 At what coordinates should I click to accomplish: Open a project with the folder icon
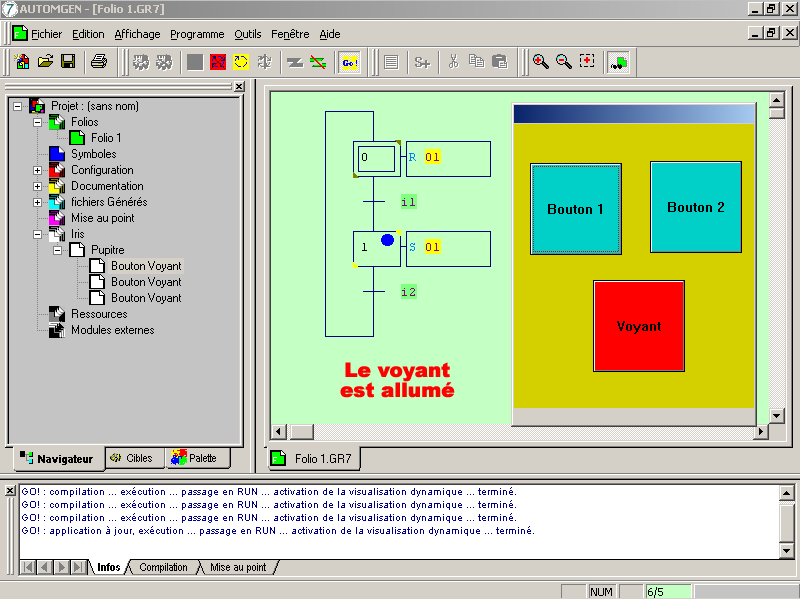point(45,62)
